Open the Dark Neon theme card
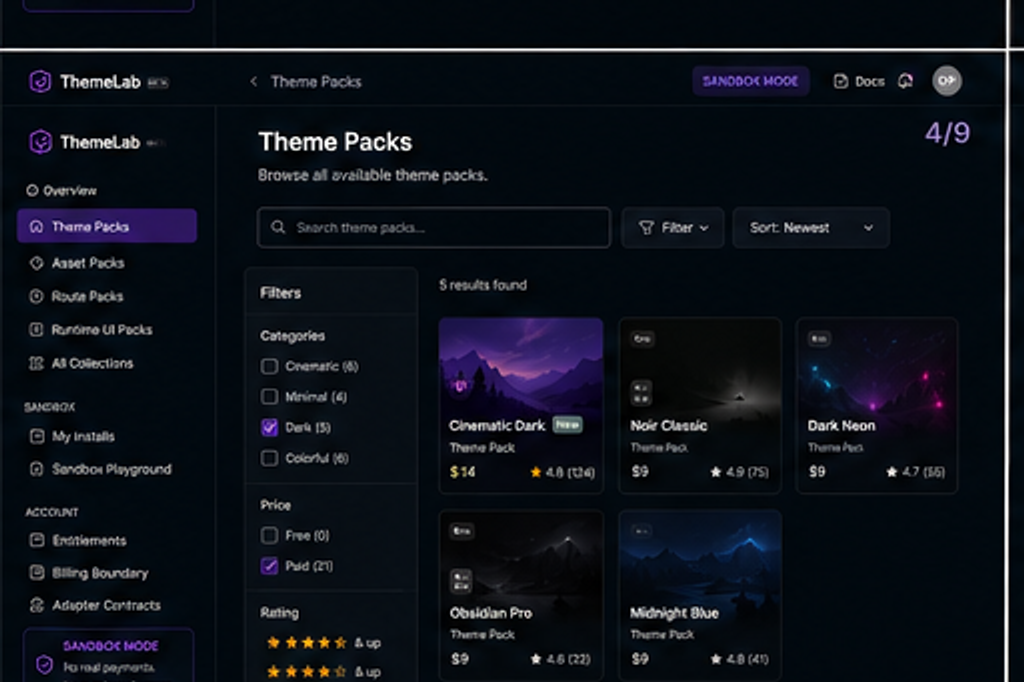This screenshot has width=1024, height=682. (x=877, y=405)
